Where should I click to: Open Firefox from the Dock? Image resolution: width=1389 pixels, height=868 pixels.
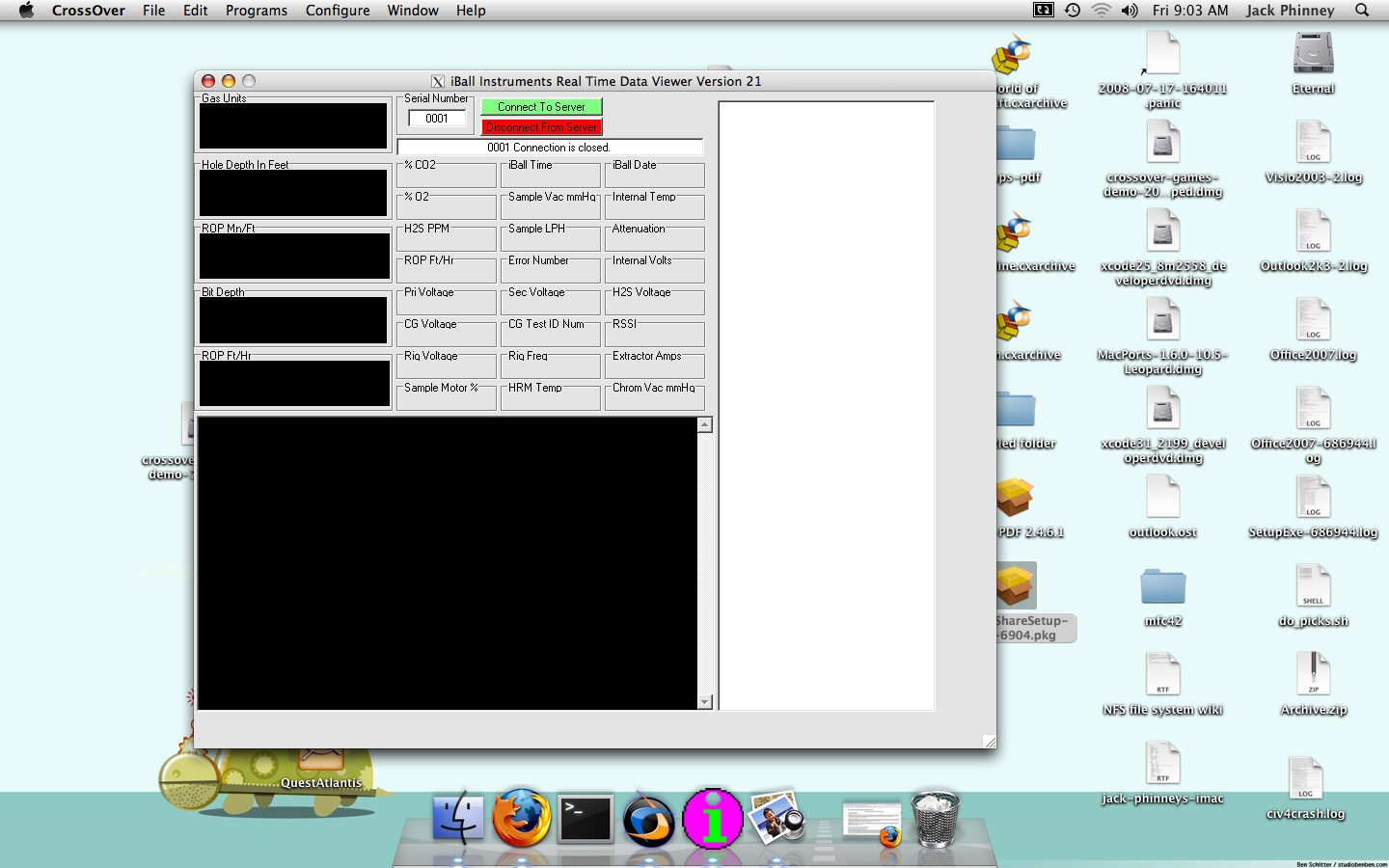click(x=522, y=818)
